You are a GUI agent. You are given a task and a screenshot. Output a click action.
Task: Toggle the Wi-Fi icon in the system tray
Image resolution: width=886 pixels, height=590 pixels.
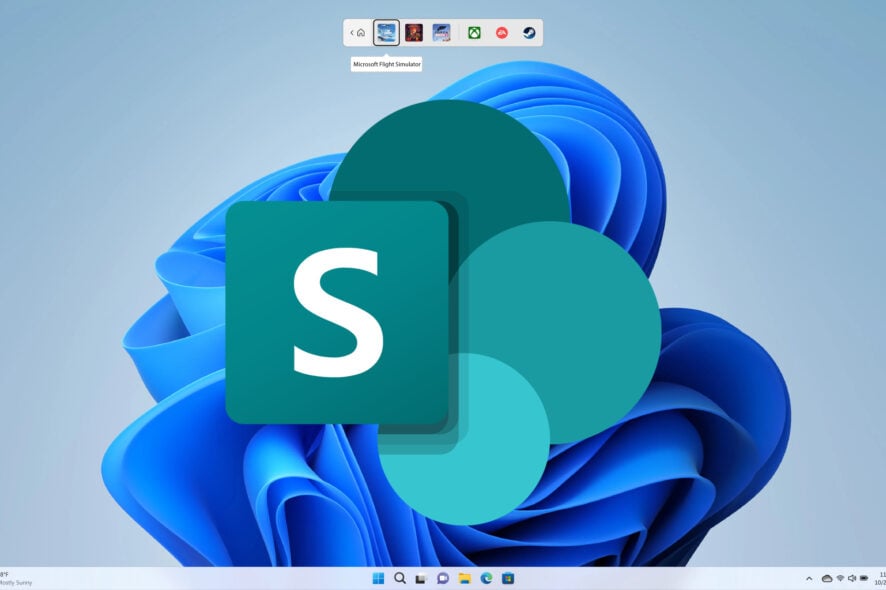(840, 577)
